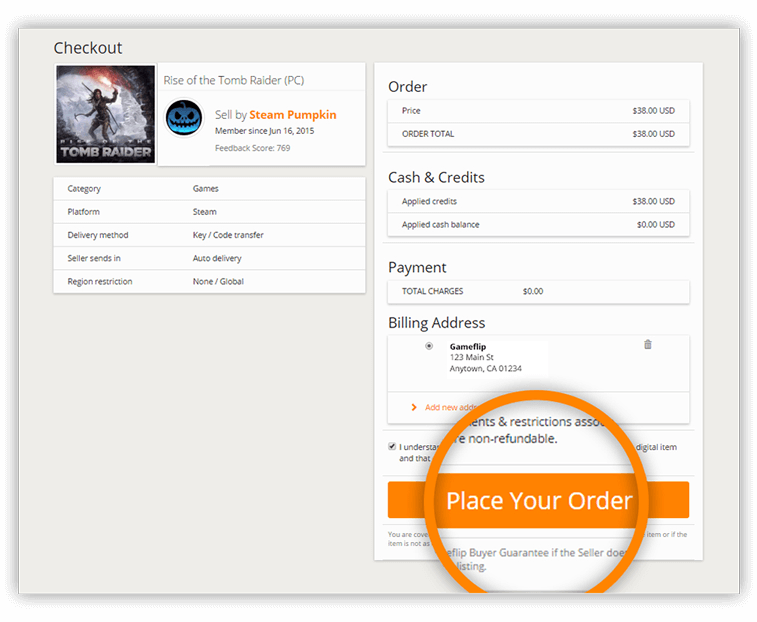Expand the Add new address chevron
Viewport: 757px width, 622px height.
tap(414, 407)
